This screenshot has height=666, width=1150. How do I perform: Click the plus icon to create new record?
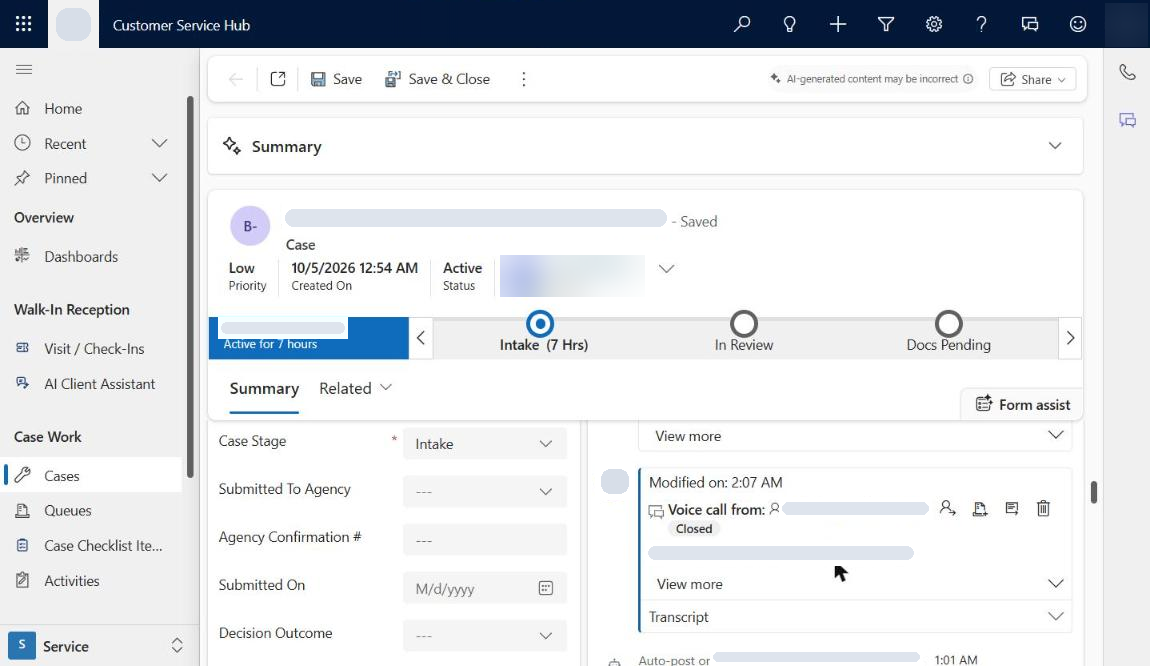pos(838,24)
